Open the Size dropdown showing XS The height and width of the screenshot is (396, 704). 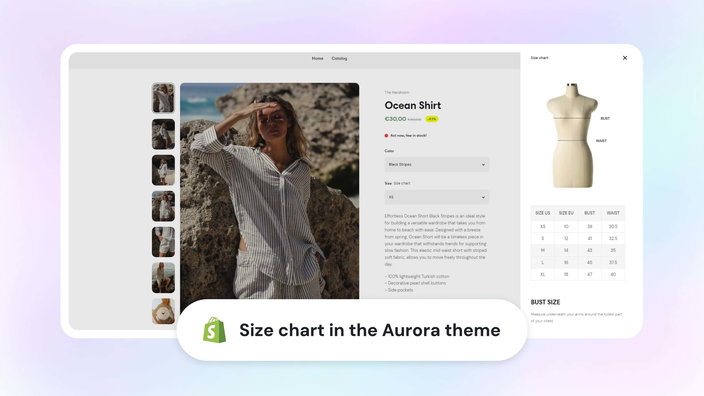coord(437,197)
